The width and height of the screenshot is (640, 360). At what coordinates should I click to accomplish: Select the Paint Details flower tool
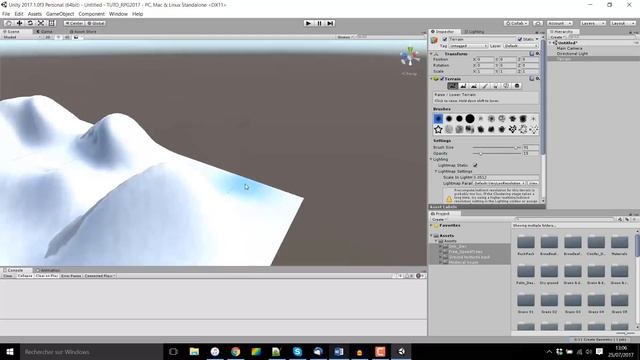click(506, 86)
